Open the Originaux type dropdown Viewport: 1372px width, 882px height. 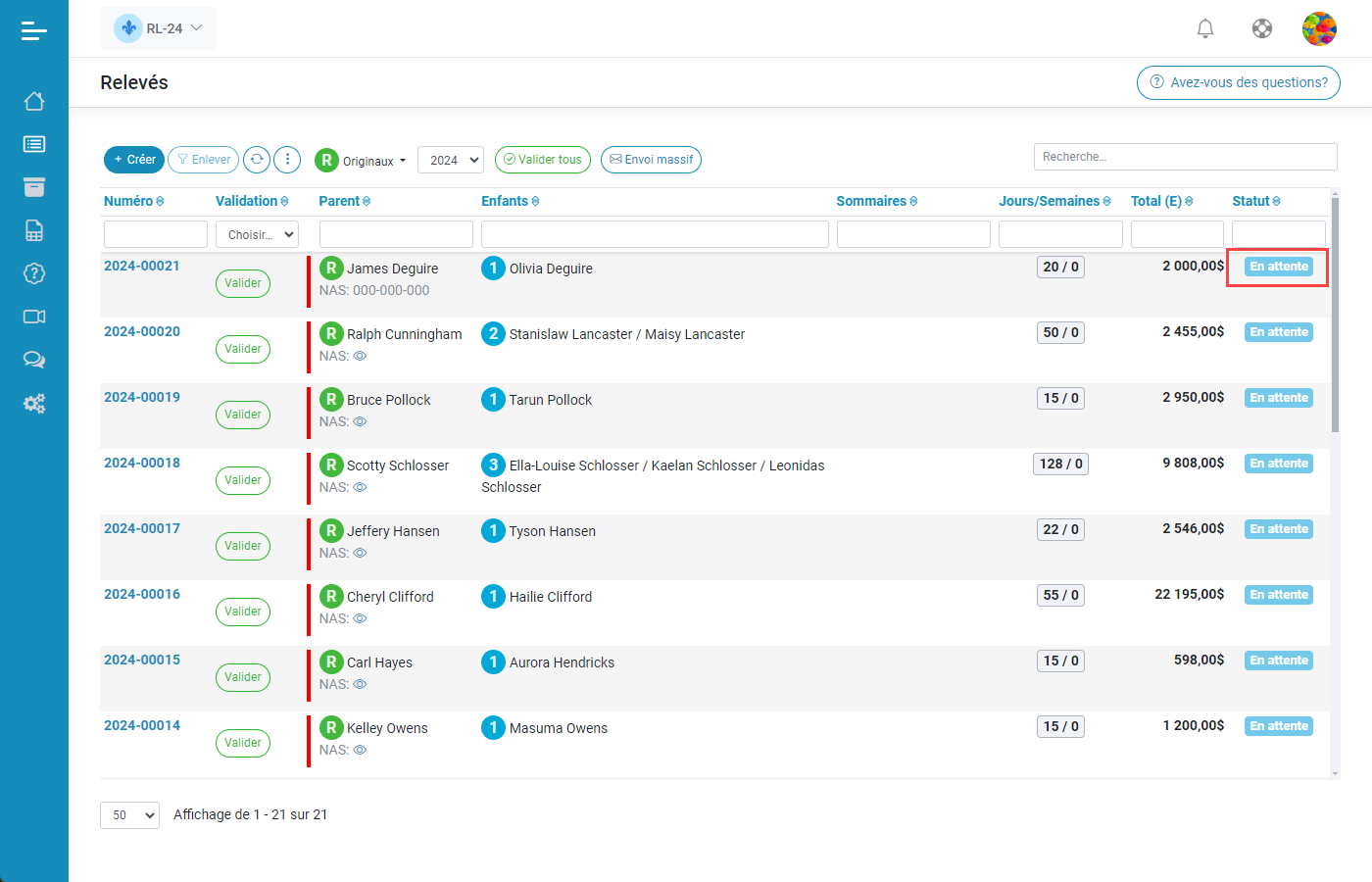(362, 161)
